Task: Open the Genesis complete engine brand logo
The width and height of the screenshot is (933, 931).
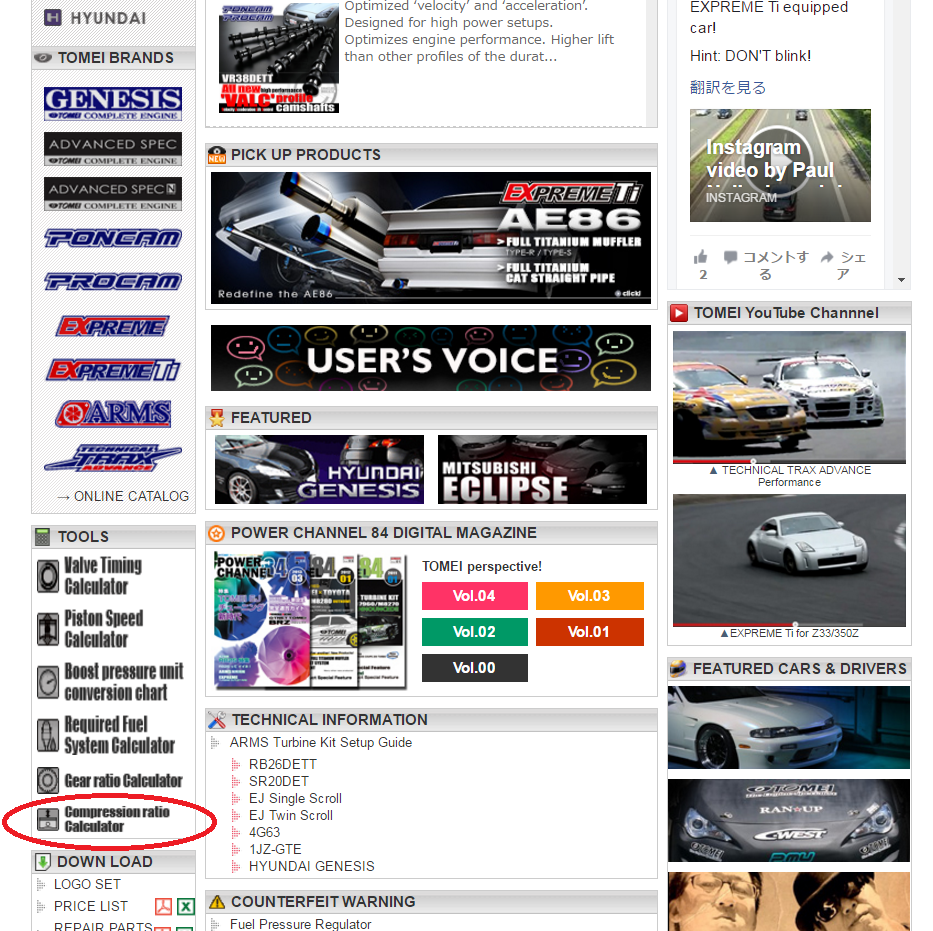Action: tap(112, 104)
